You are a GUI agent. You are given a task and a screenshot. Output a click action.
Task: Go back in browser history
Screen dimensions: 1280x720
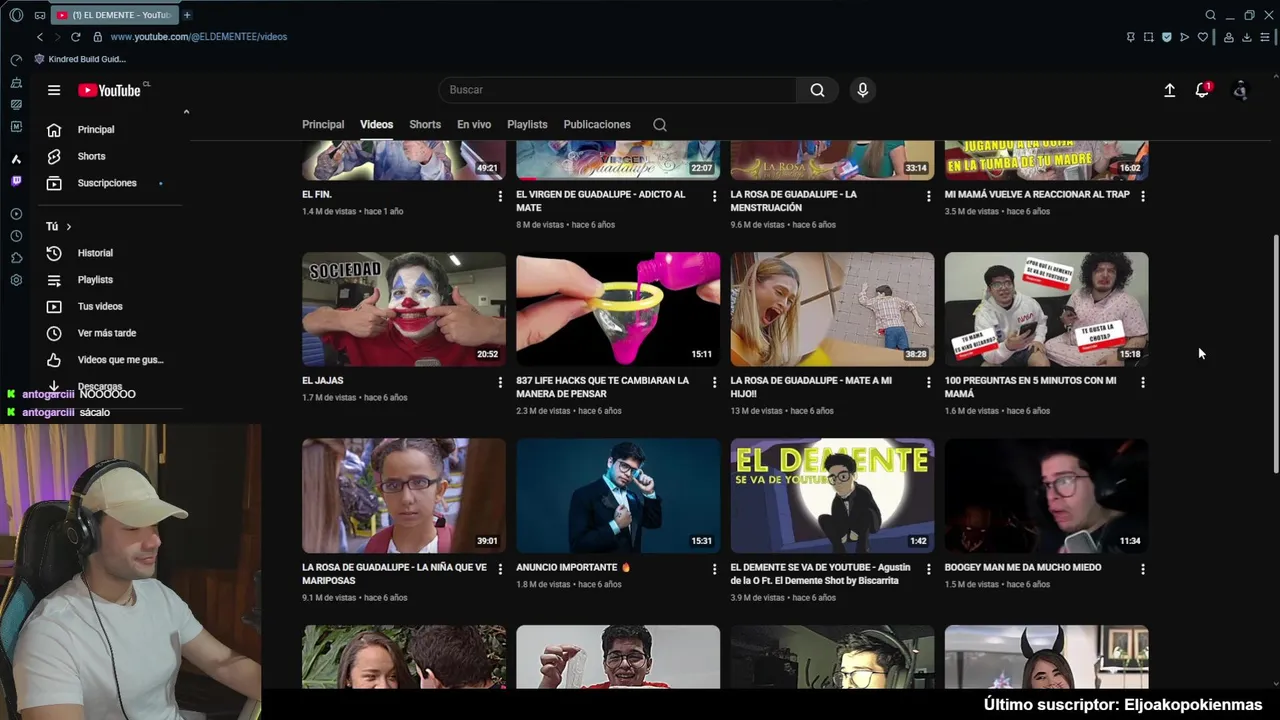[40, 37]
